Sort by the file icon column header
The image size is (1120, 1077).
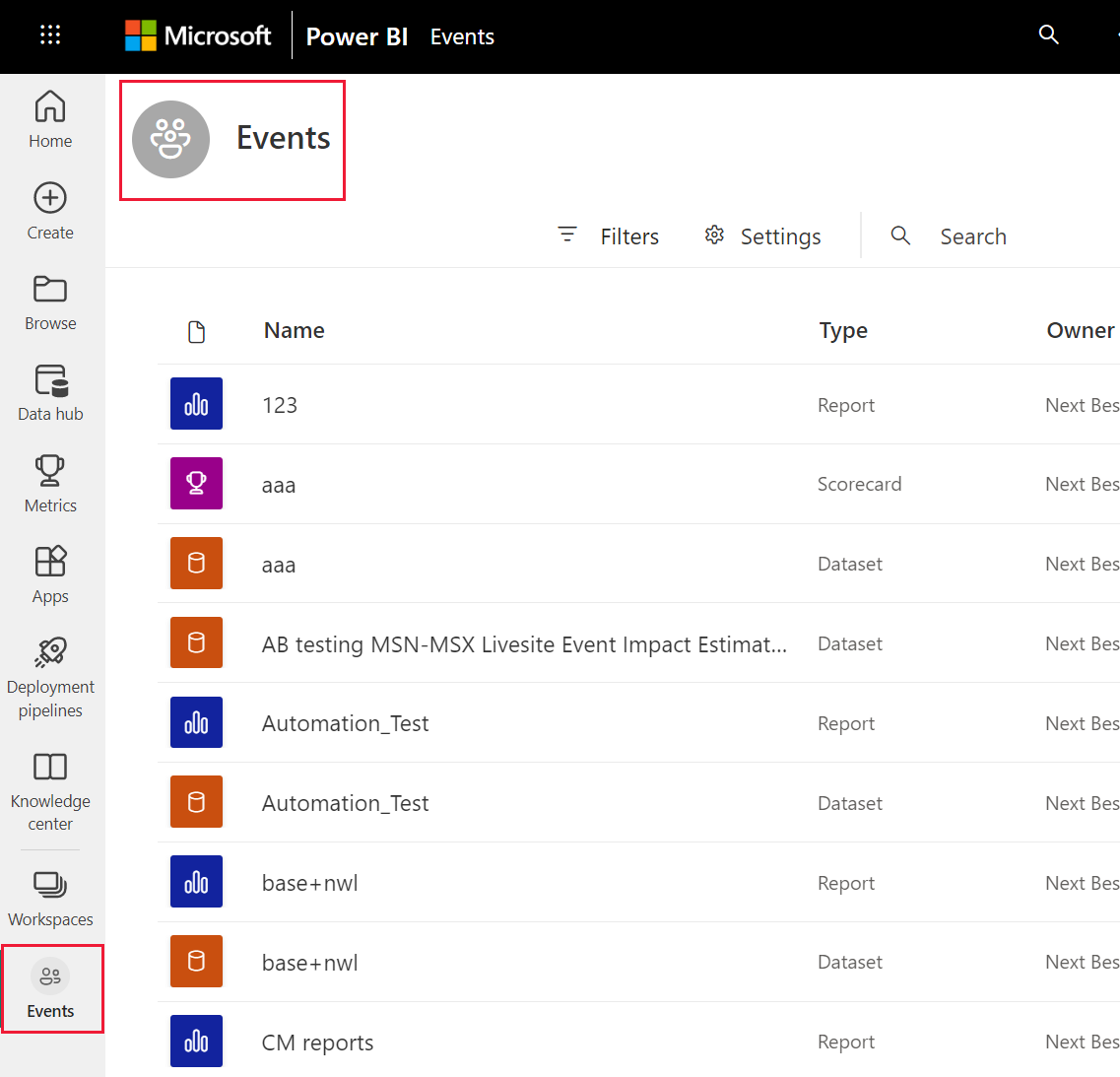tap(196, 332)
